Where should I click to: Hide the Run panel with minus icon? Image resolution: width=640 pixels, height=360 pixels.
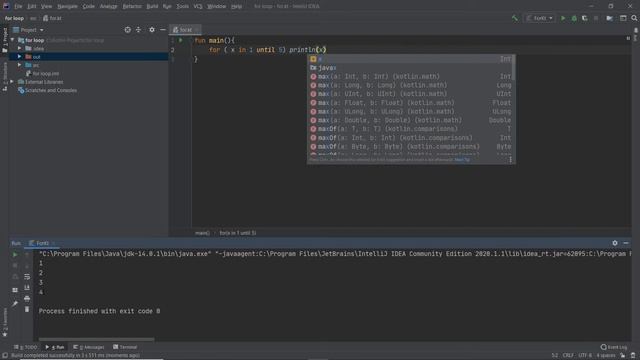(626, 243)
